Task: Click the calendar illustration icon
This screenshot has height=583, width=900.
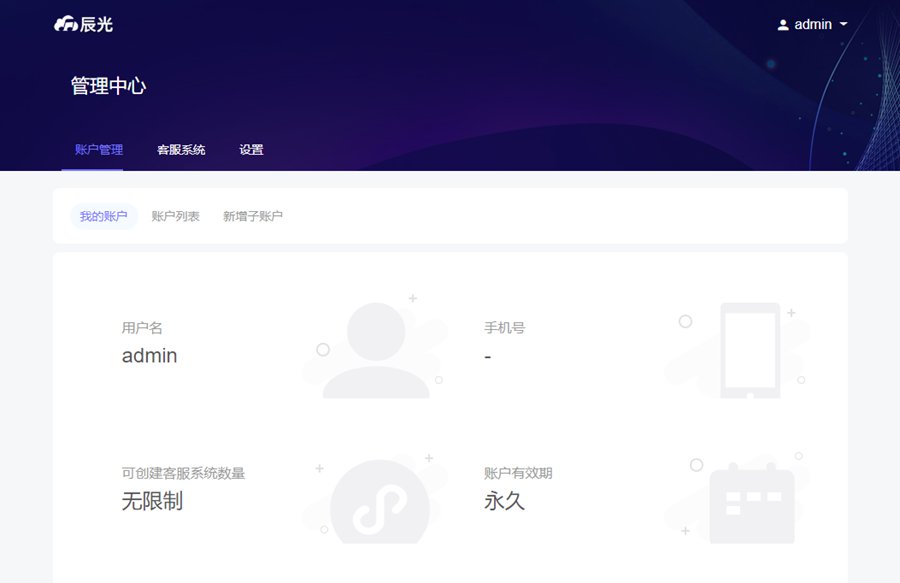Action: pyautogui.click(x=751, y=504)
